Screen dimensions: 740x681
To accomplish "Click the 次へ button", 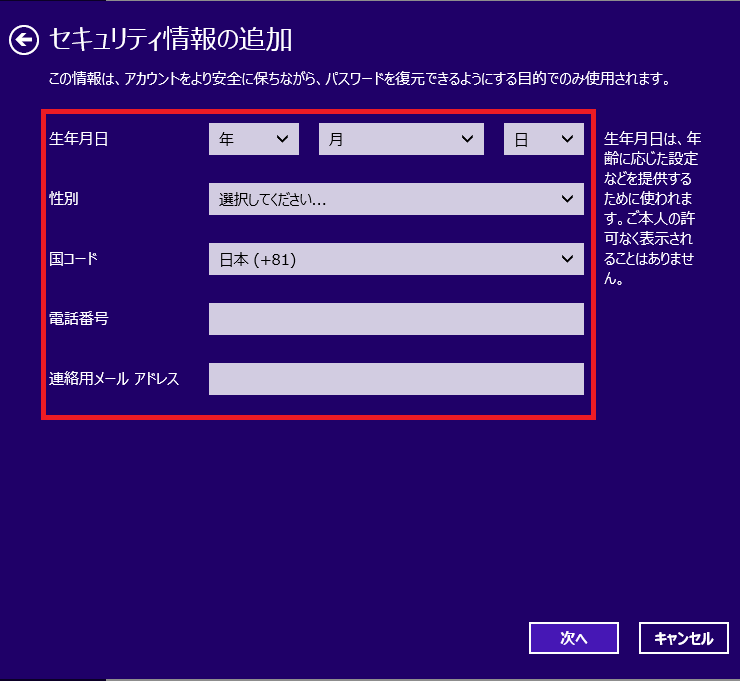I will click(574, 638).
